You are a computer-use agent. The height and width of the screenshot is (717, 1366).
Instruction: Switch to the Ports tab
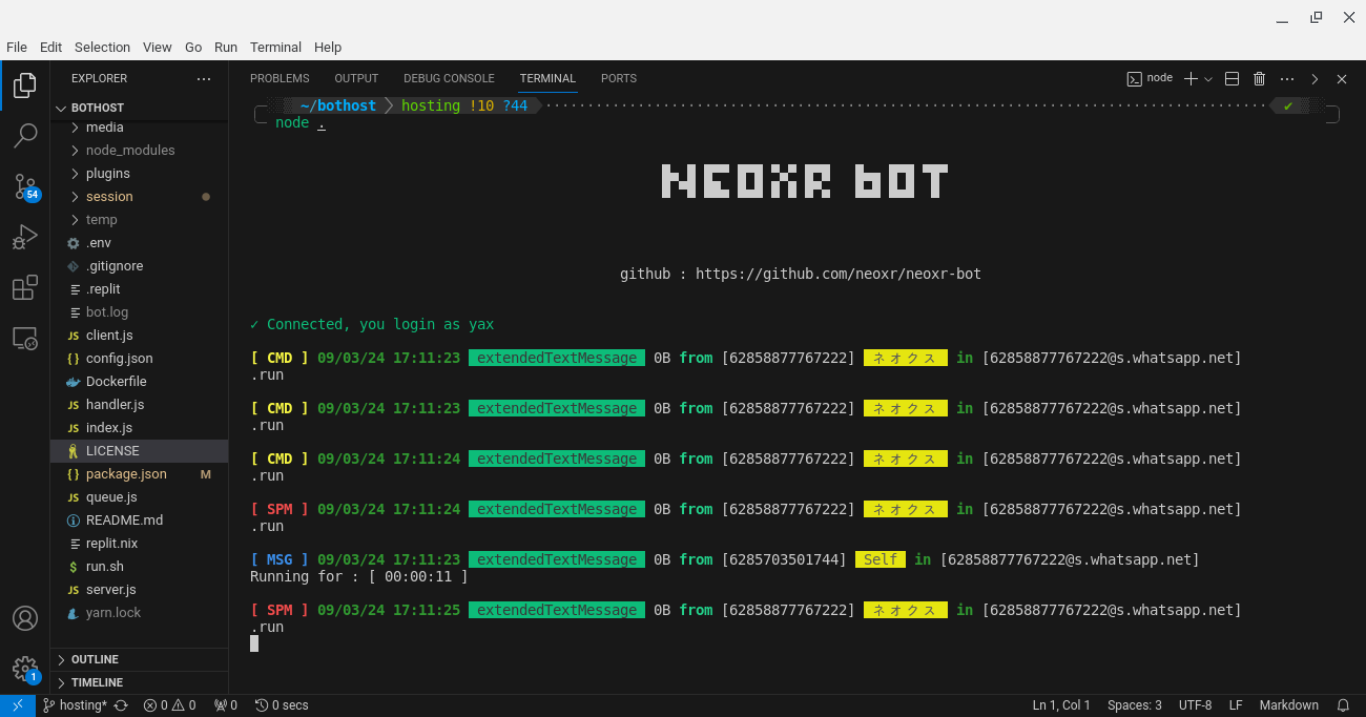tap(619, 78)
